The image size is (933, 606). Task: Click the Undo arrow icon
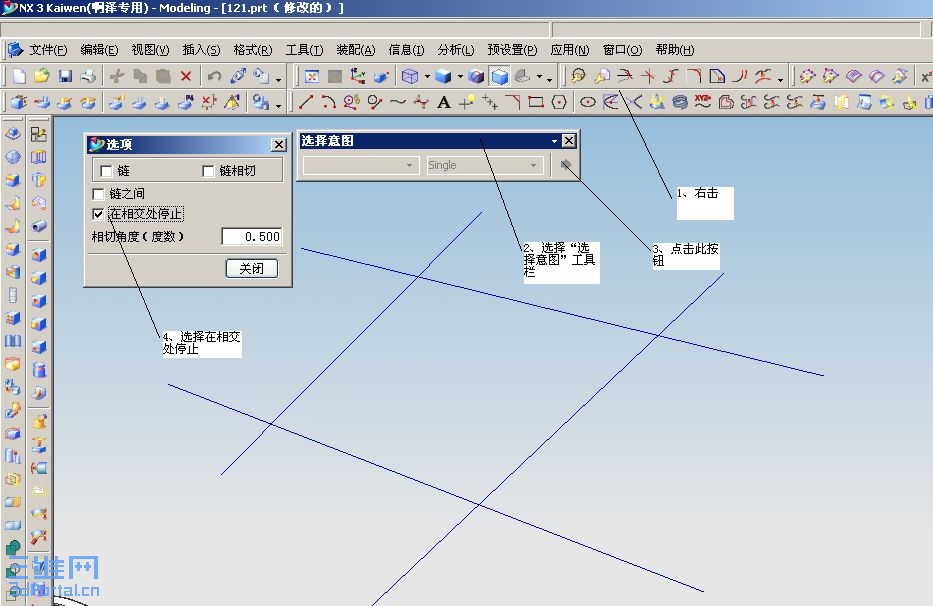point(214,76)
